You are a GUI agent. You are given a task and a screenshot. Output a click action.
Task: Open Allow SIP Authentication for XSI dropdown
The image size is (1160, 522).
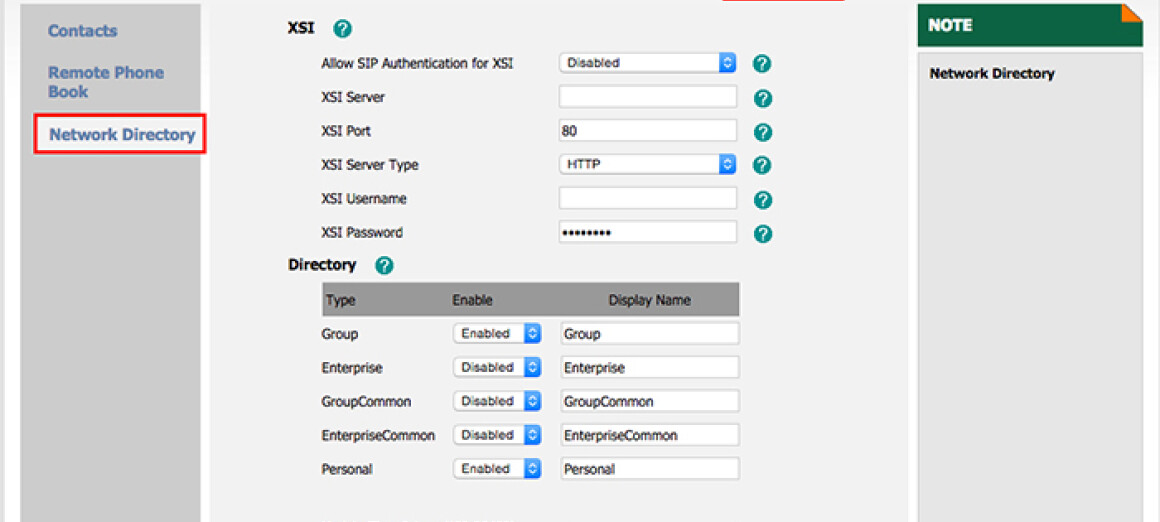(x=647, y=63)
